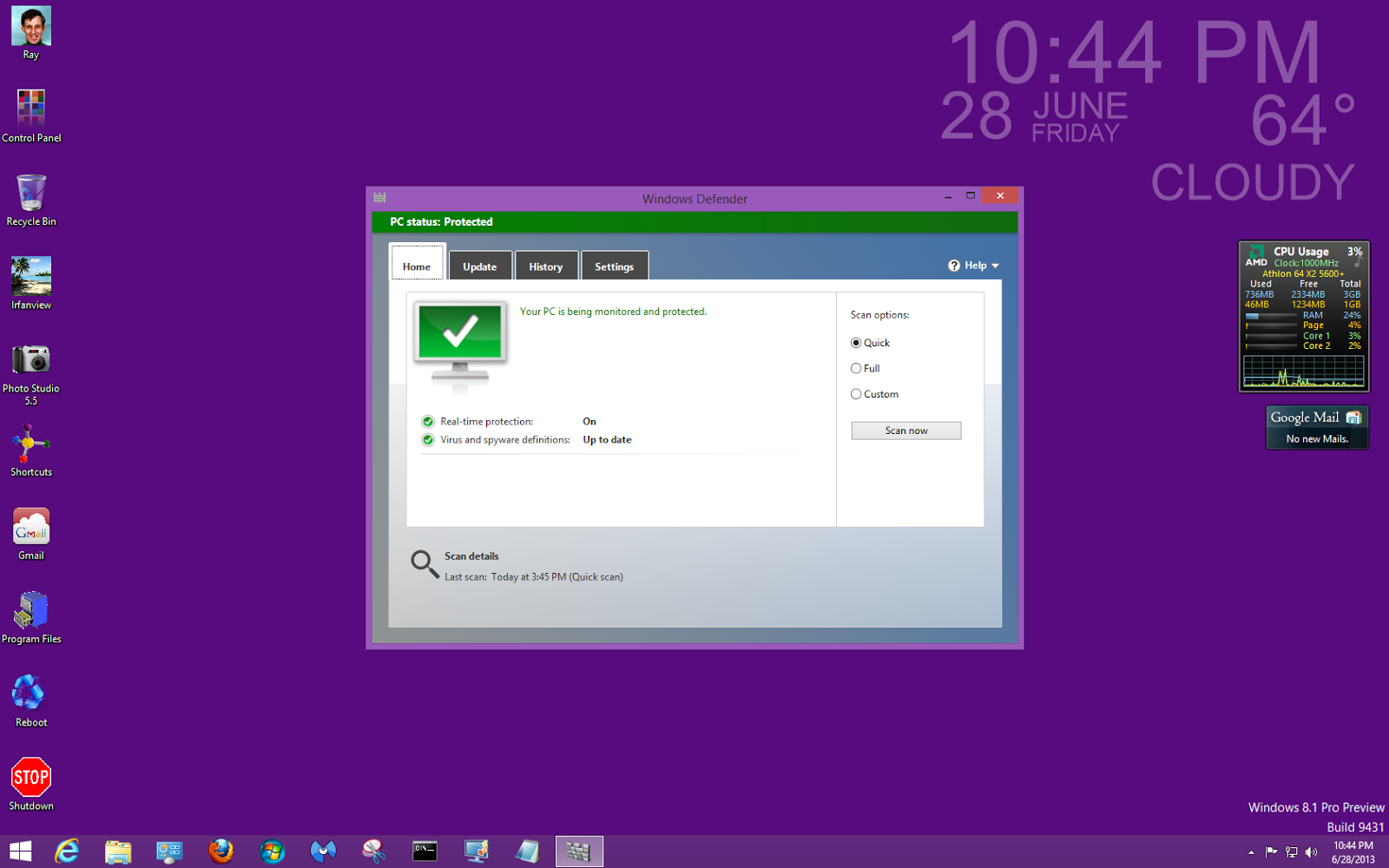Viewport: 1389px width, 868px height.
Task: Switch to the Home tab
Action: pyautogui.click(x=417, y=265)
